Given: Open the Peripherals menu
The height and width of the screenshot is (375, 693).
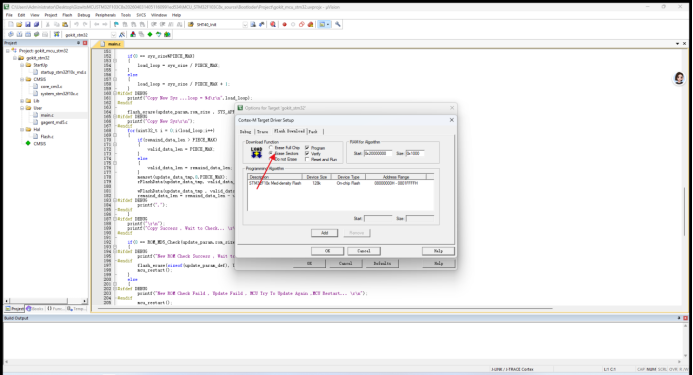Looking at the screenshot, I should tap(105, 15).
